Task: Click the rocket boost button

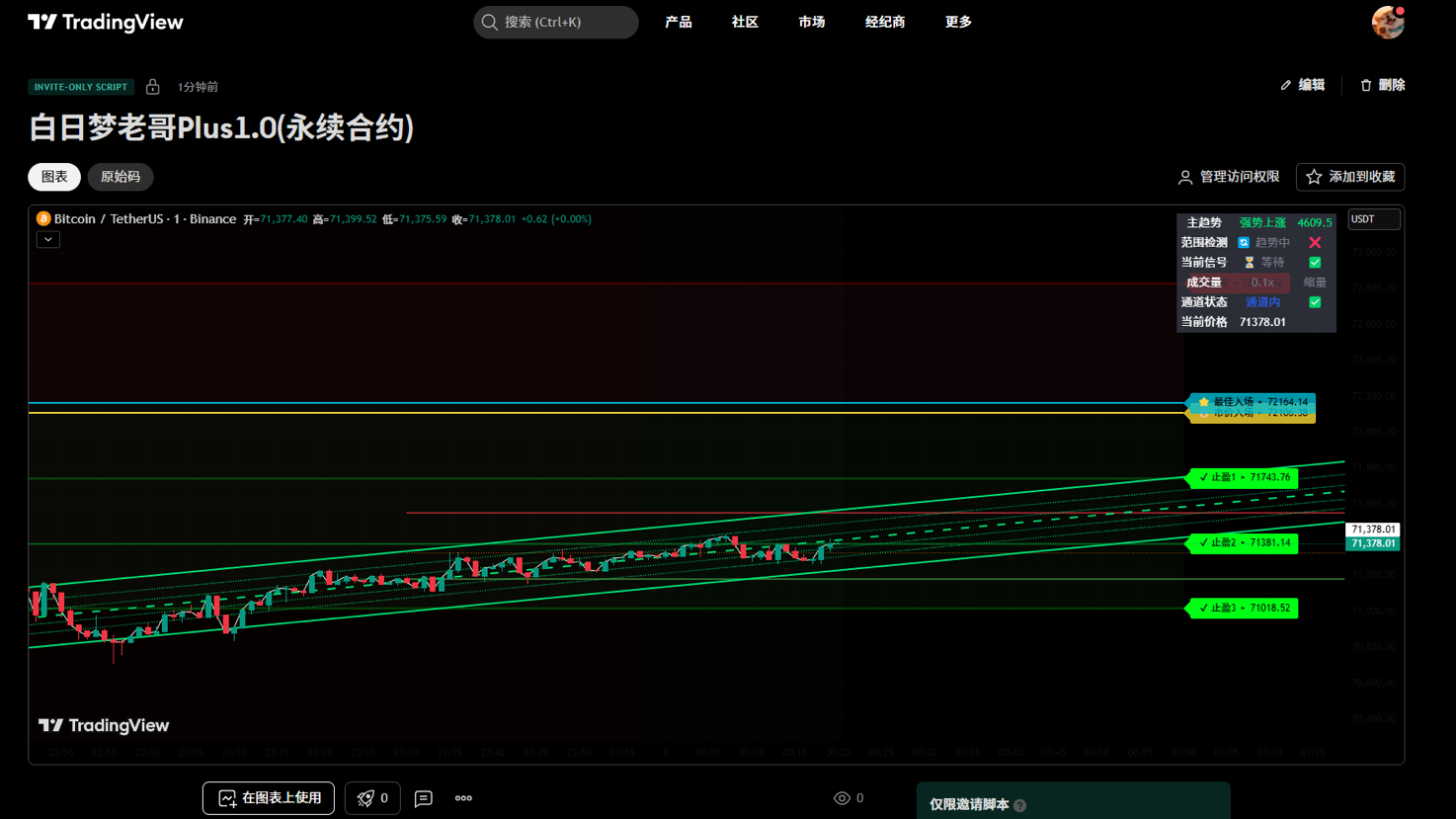Action: [x=372, y=798]
